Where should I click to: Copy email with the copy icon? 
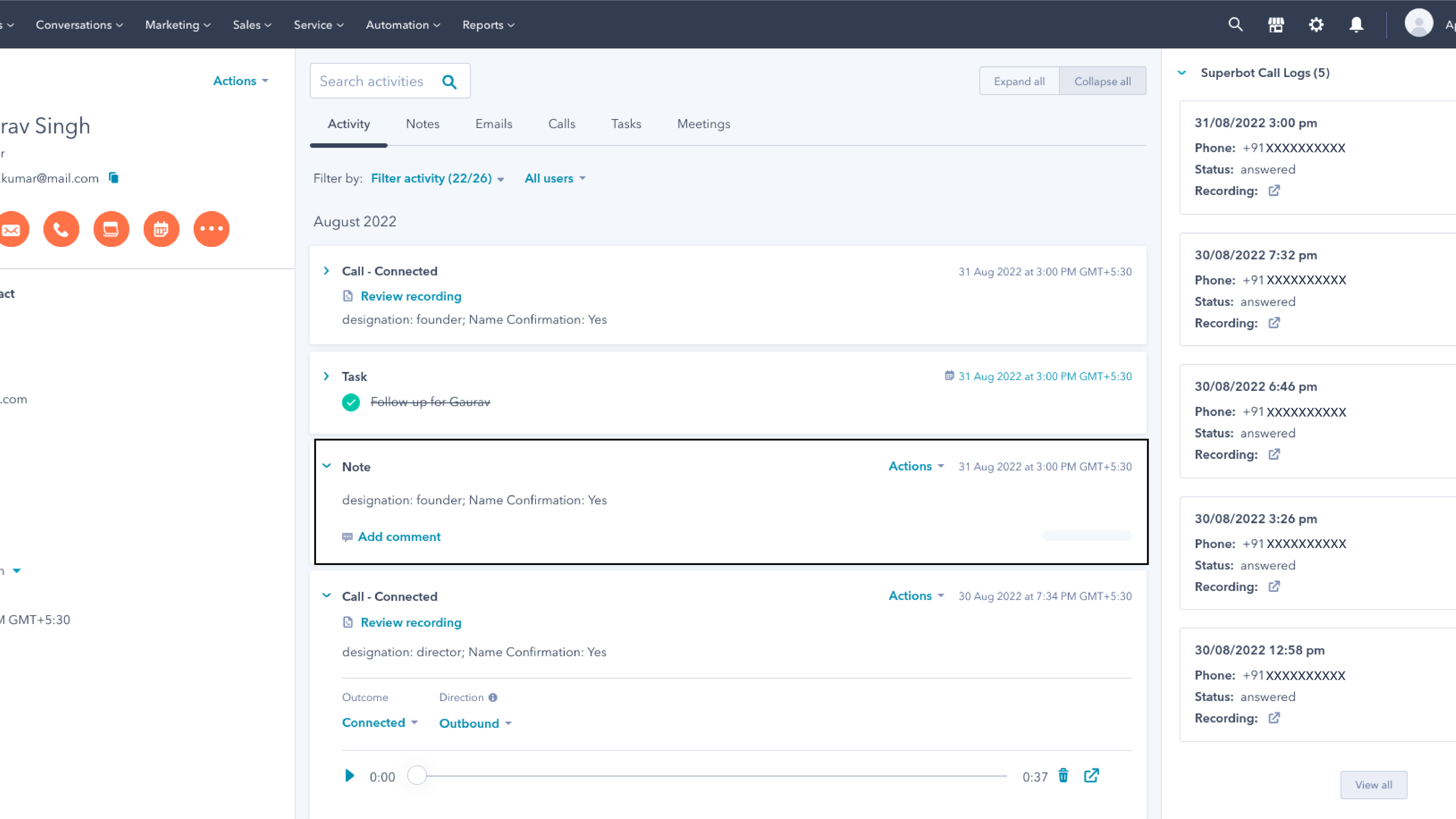pyautogui.click(x=114, y=178)
